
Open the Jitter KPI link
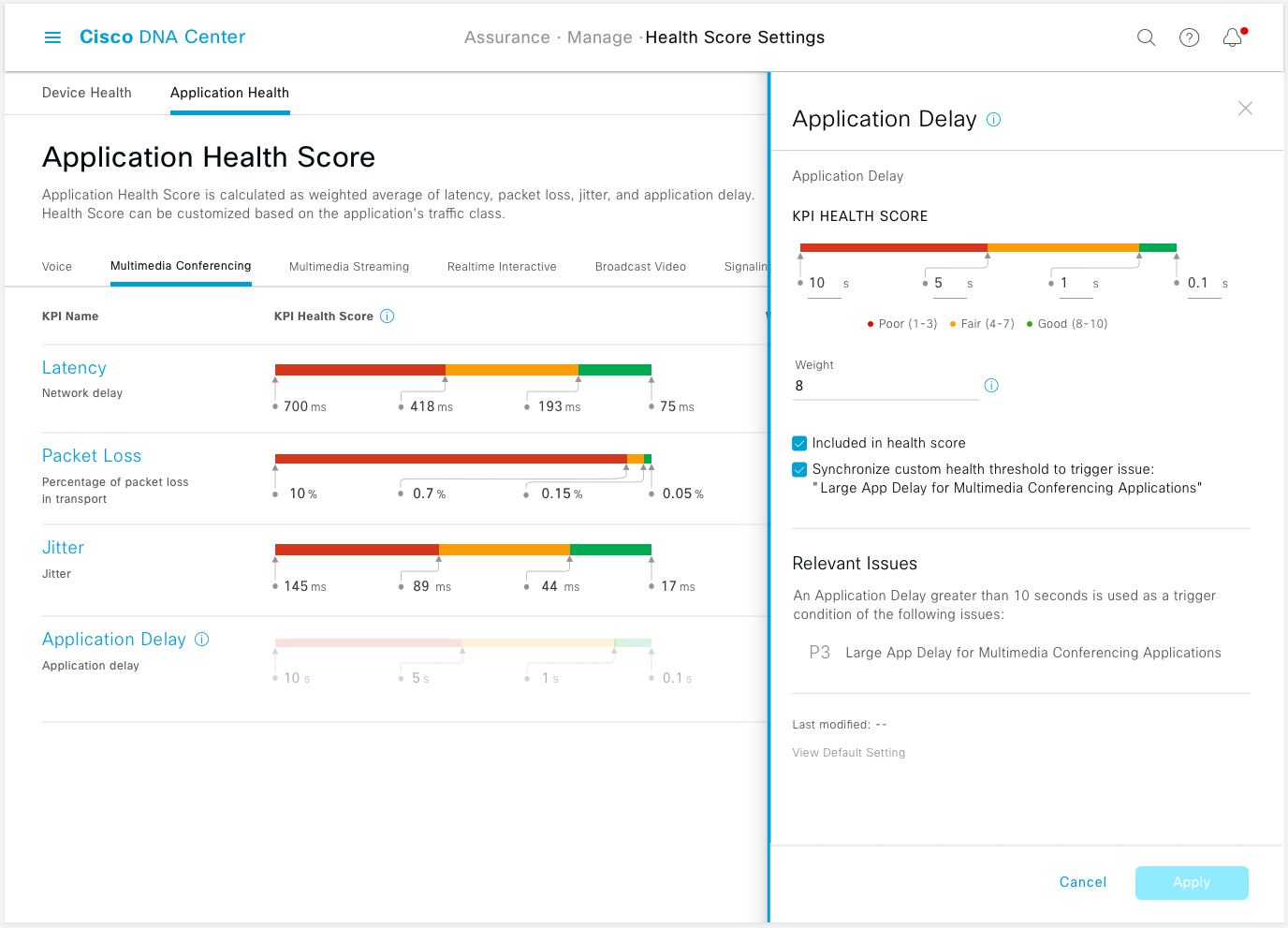(63, 548)
